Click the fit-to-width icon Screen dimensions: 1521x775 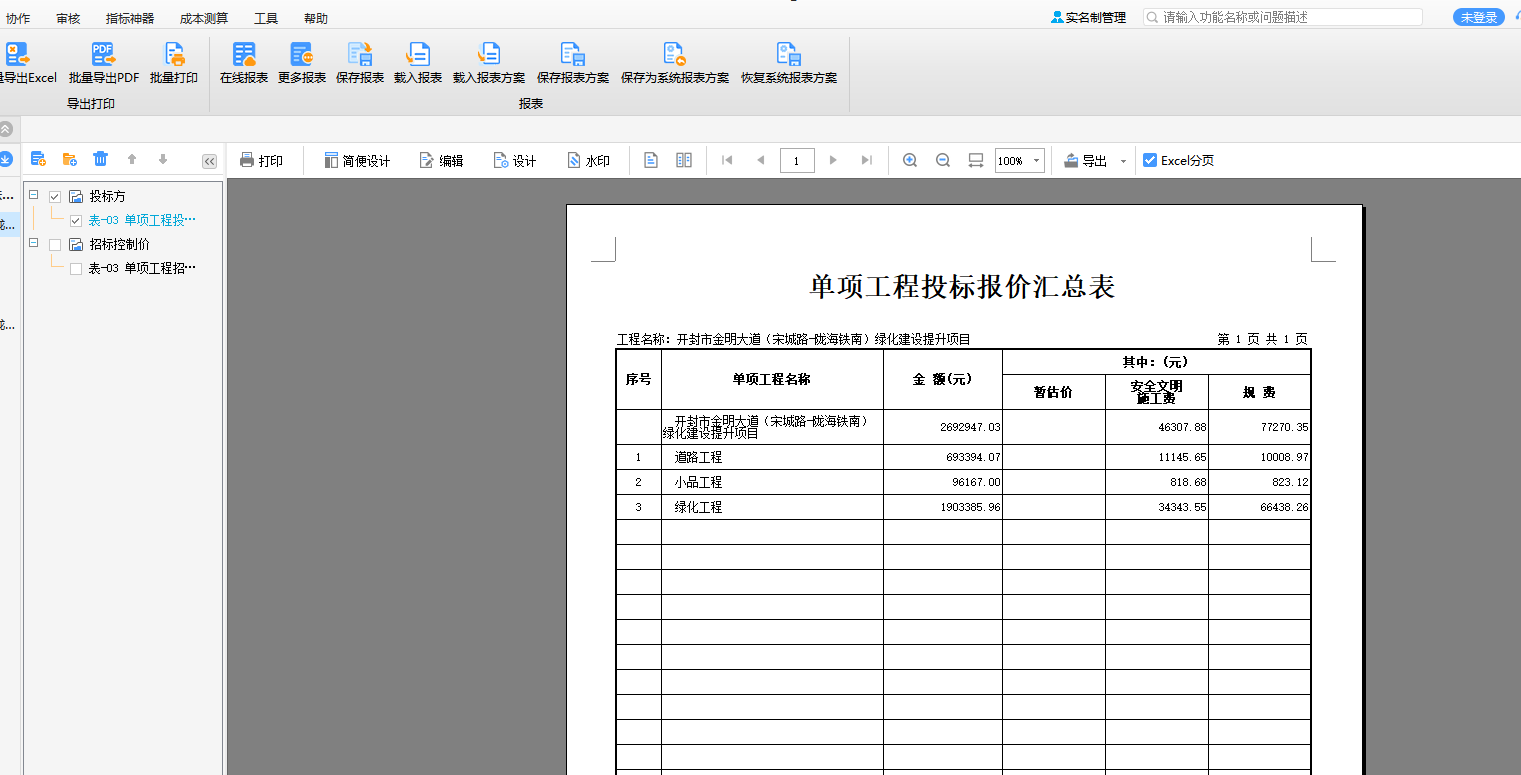click(976, 160)
